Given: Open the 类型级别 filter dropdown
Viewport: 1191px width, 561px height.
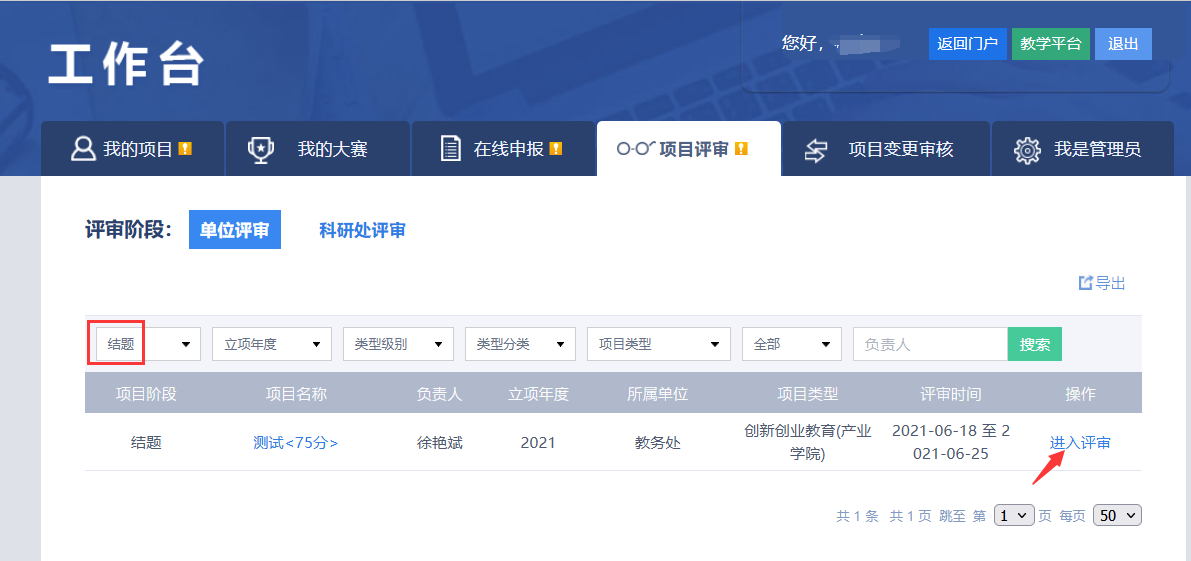Looking at the screenshot, I should [x=398, y=344].
